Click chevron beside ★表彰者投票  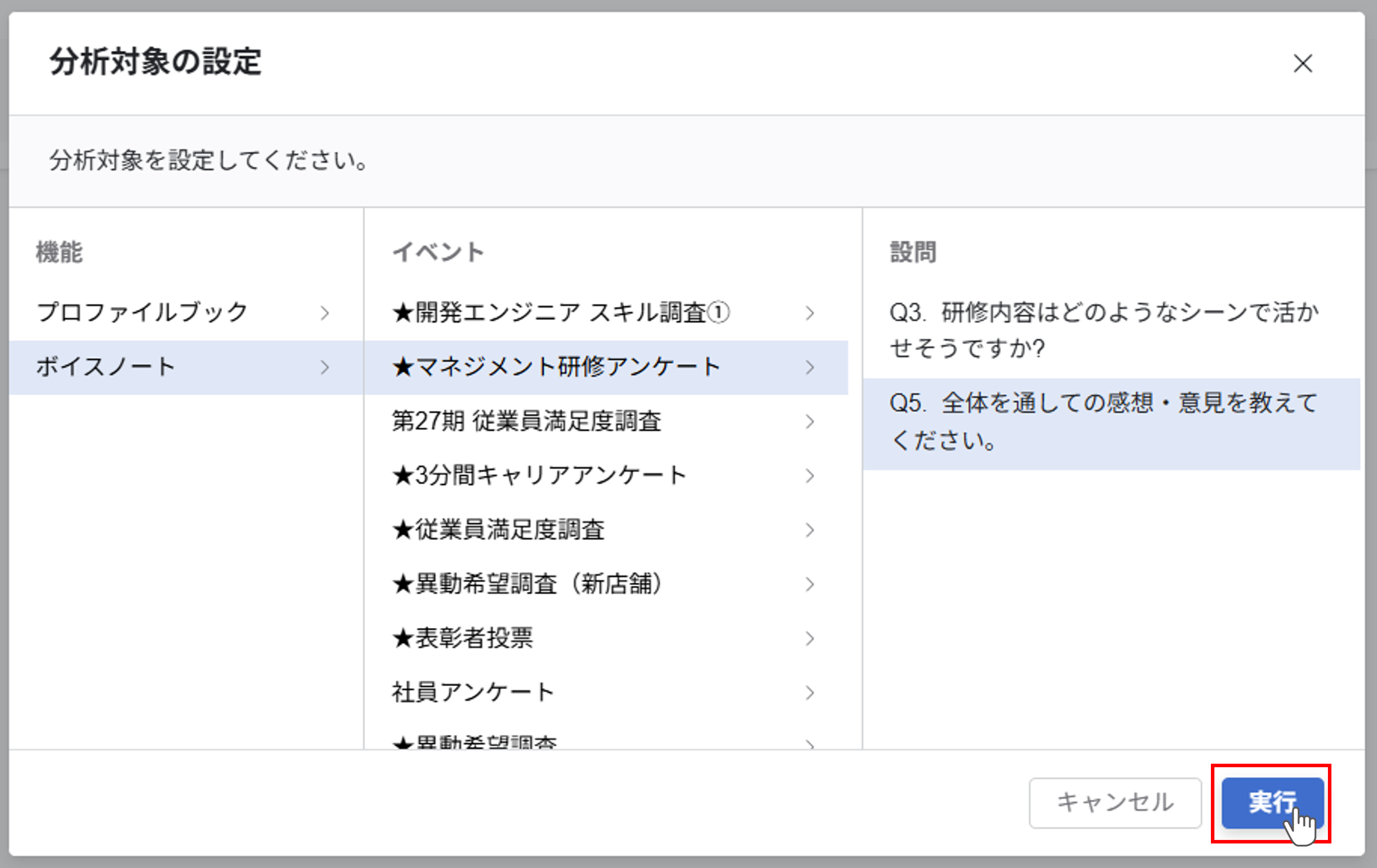(x=809, y=639)
